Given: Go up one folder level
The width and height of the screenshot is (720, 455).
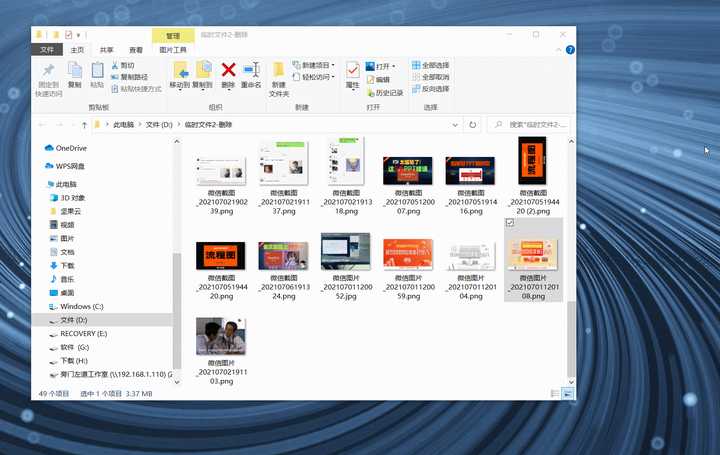Looking at the screenshot, I should [x=84, y=125].
